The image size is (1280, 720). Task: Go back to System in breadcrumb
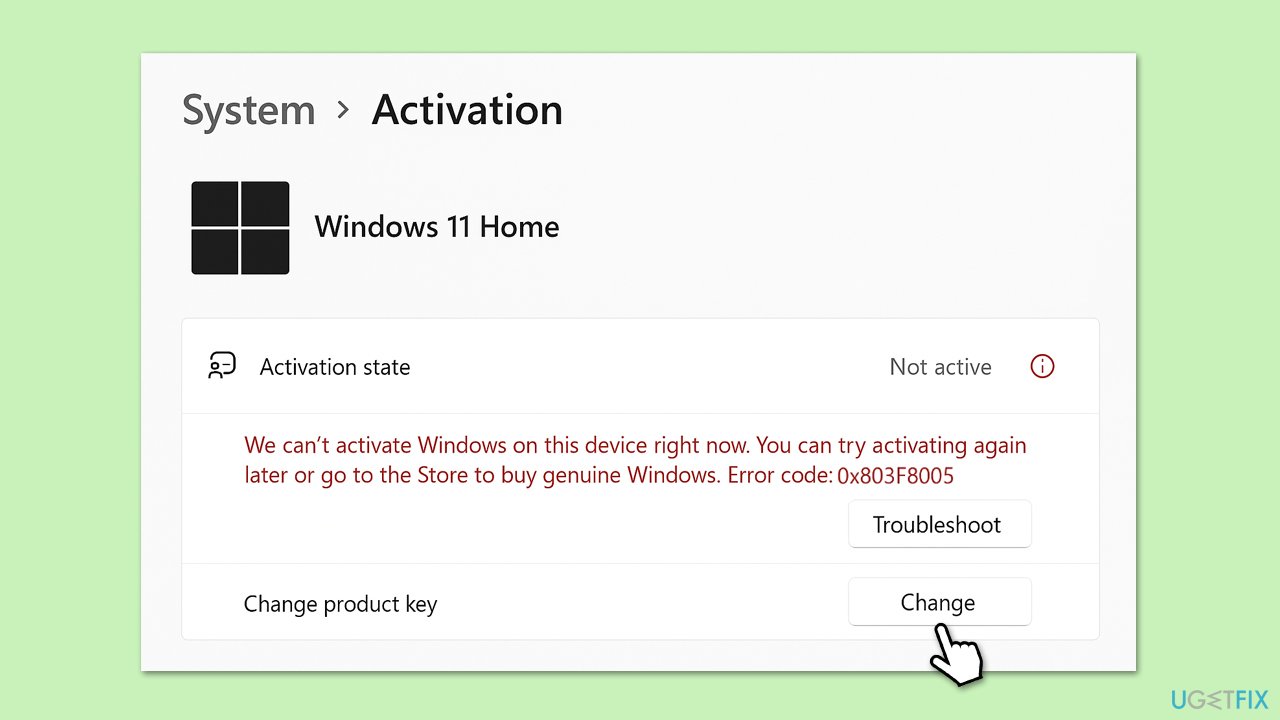click(248, 110)
